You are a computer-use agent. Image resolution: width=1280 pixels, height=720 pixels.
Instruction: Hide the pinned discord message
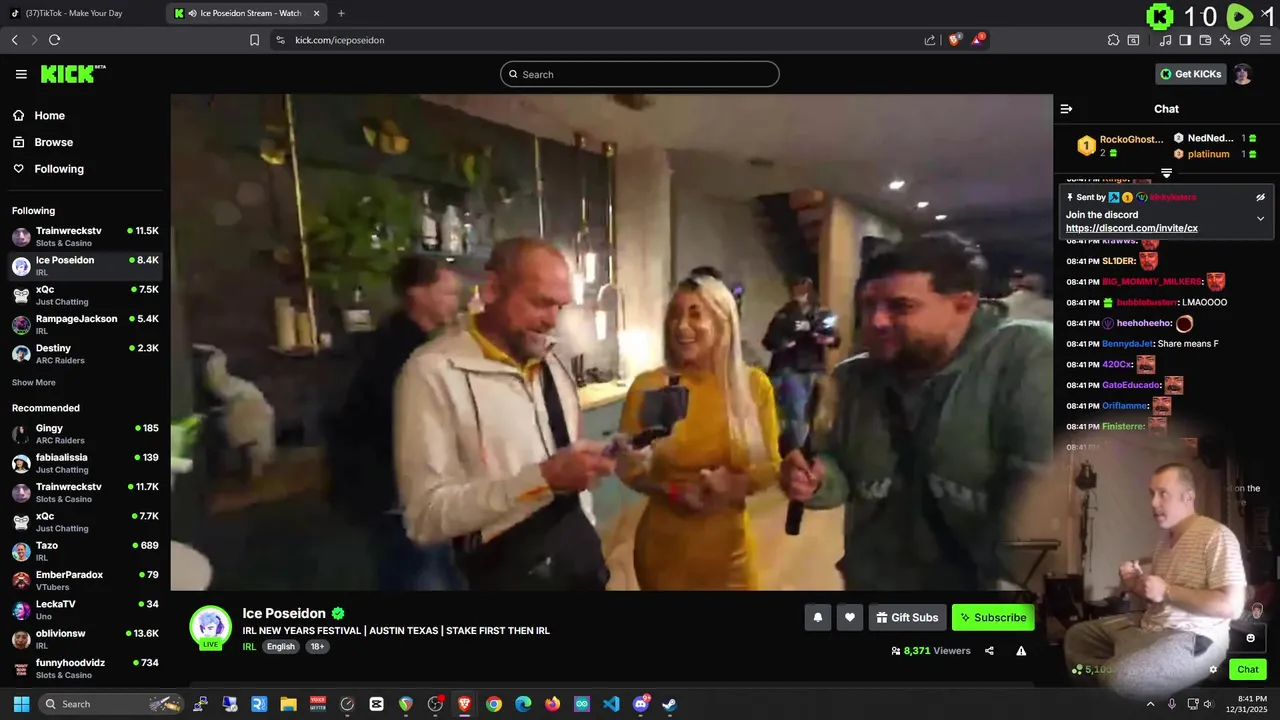coord(1260,197)
